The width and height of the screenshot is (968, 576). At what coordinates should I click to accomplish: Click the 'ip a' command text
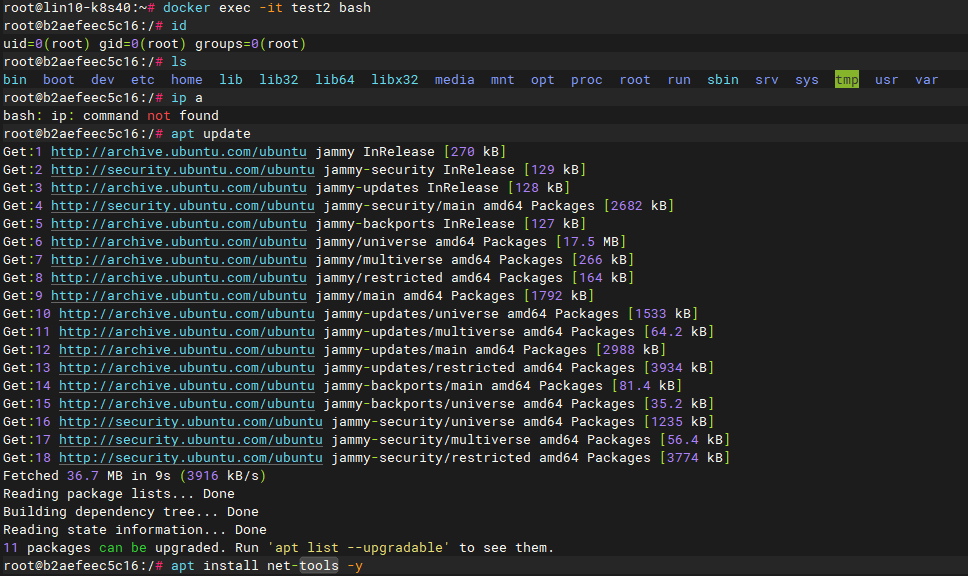point(186,98)
